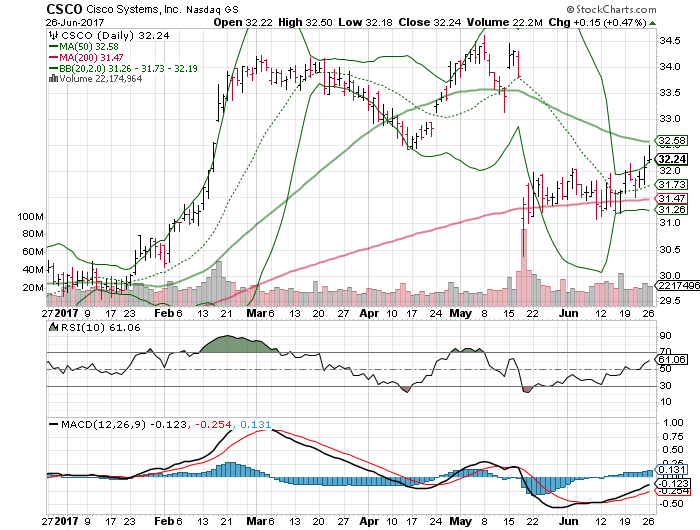Click the bold 32.24 last-price tag

(672, 159)
